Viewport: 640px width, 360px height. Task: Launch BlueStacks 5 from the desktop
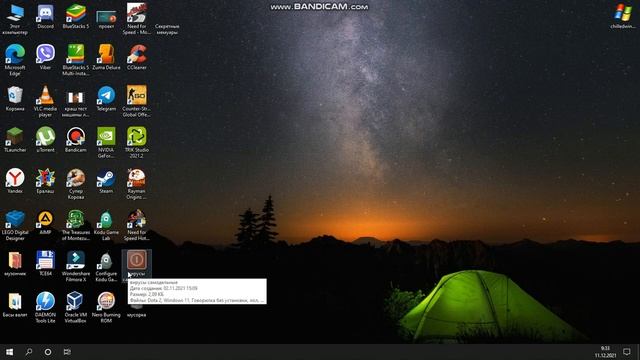(x=76, y=16)
